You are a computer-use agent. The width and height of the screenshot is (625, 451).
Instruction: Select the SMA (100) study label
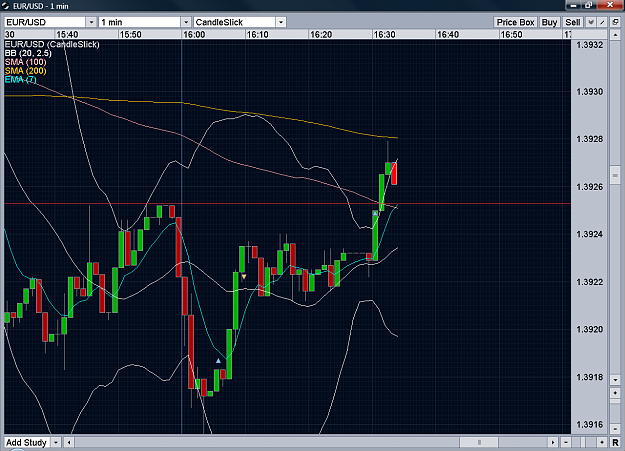(26, 62)
